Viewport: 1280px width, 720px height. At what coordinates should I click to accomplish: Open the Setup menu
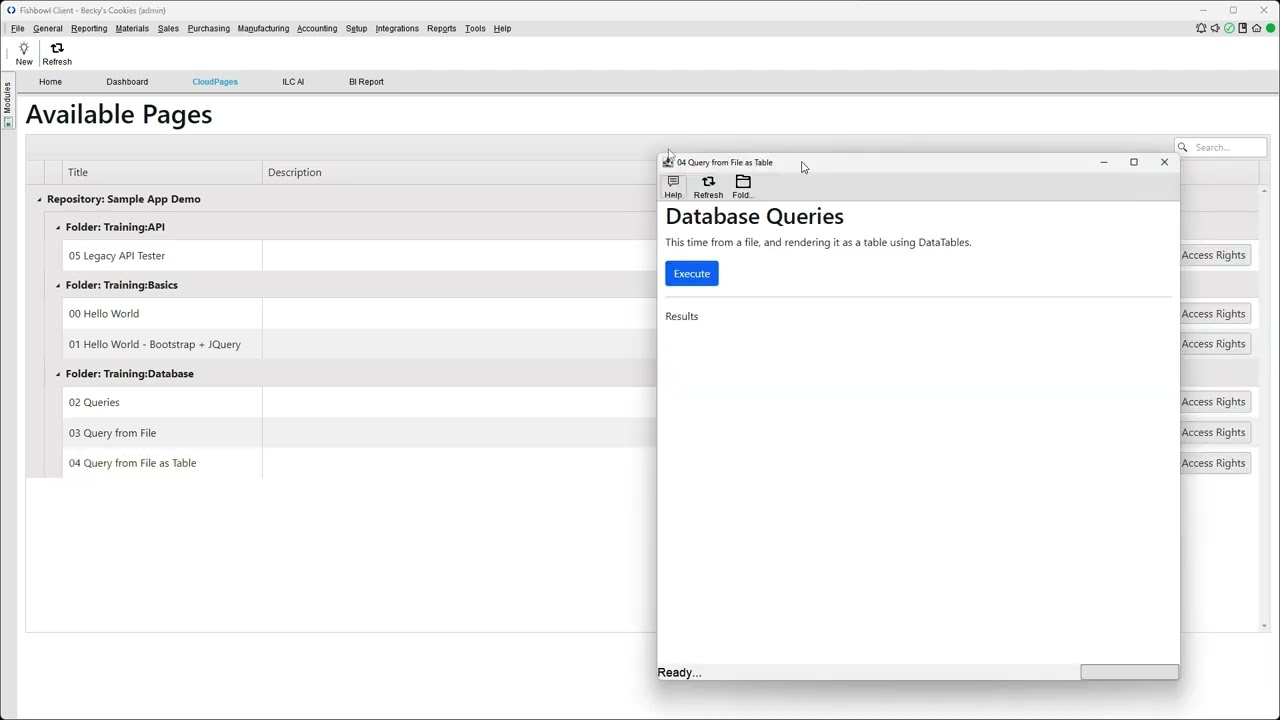click(357, 28)
